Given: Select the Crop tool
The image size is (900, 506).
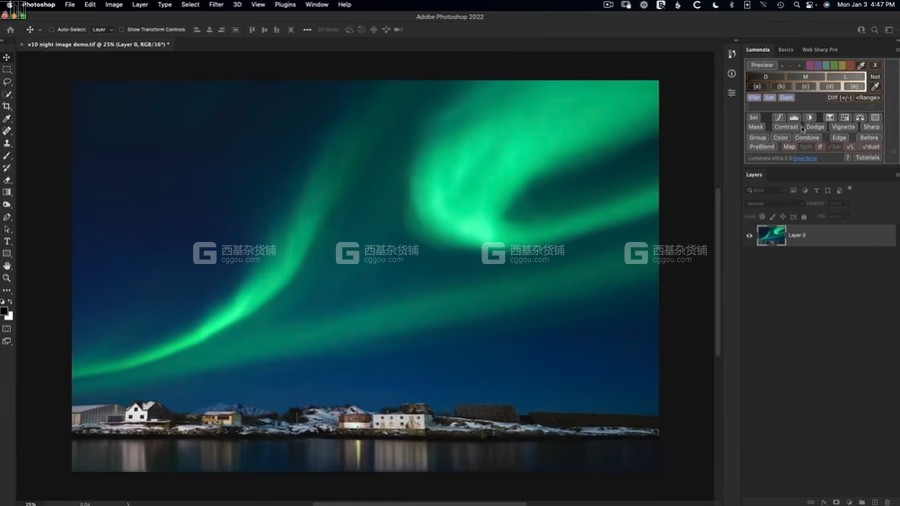Looking at the screenshot, I should pos(7,106).
